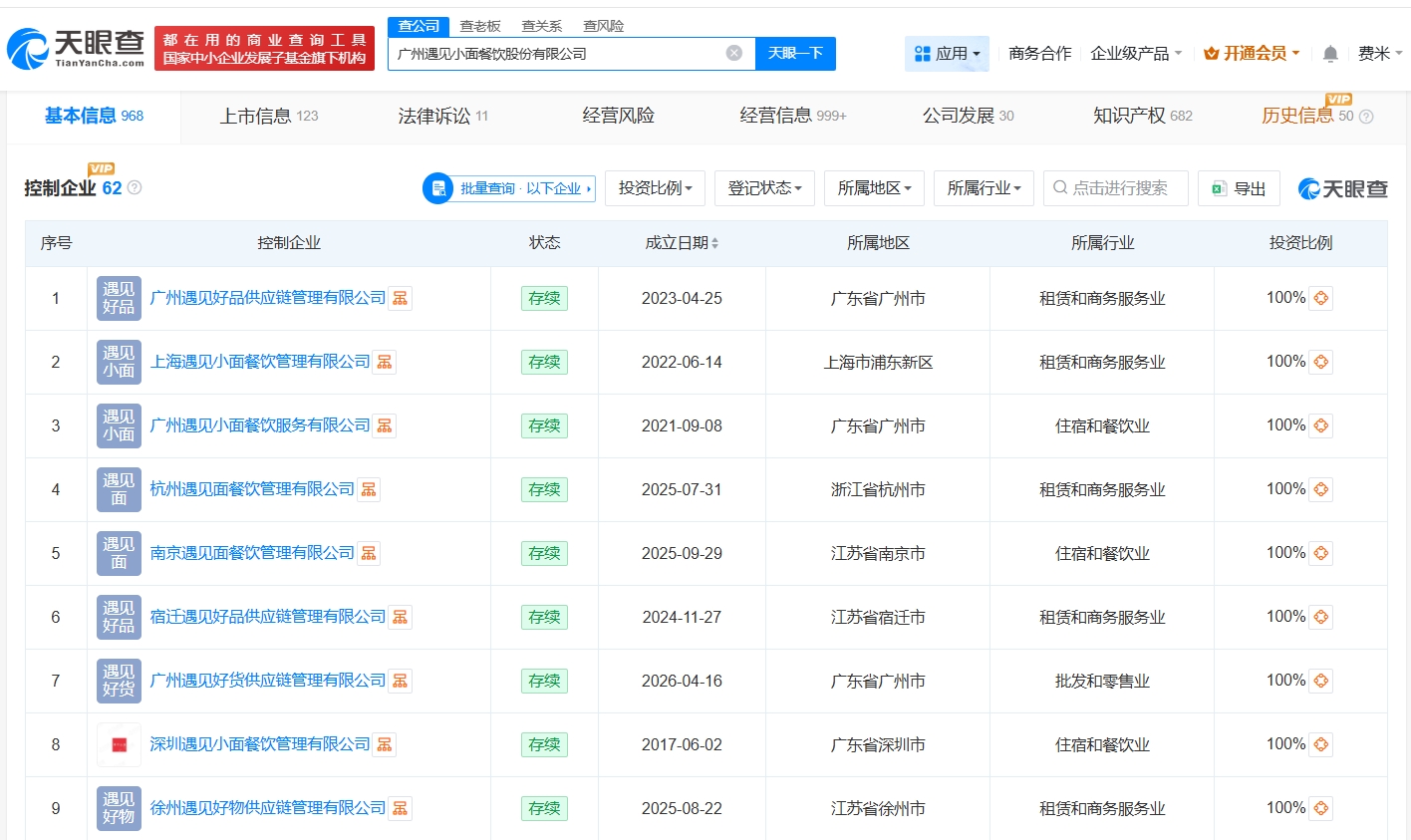Open the 所属行业 filter dropdown

(984, 188)
